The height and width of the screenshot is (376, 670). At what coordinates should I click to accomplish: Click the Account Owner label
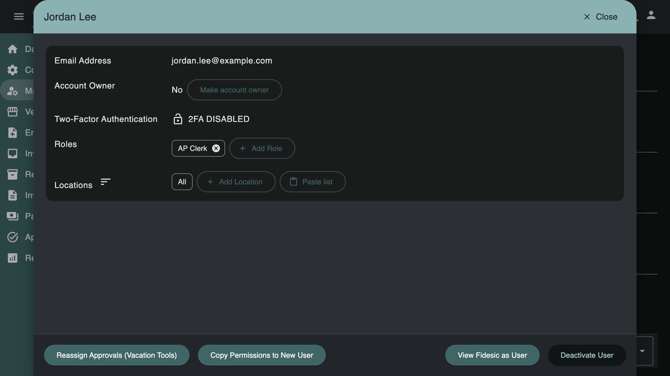pos(85,85)
